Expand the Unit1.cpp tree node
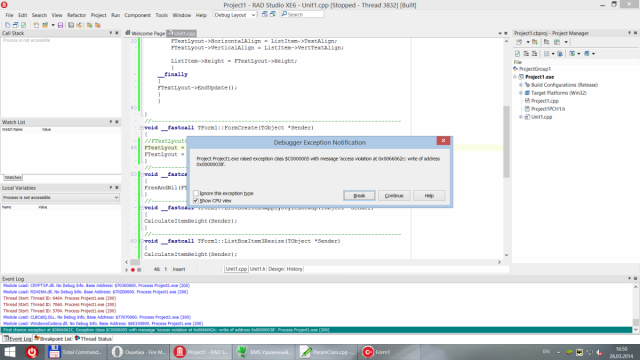Viewport: 640px width, 360px height. coord(521,117)
